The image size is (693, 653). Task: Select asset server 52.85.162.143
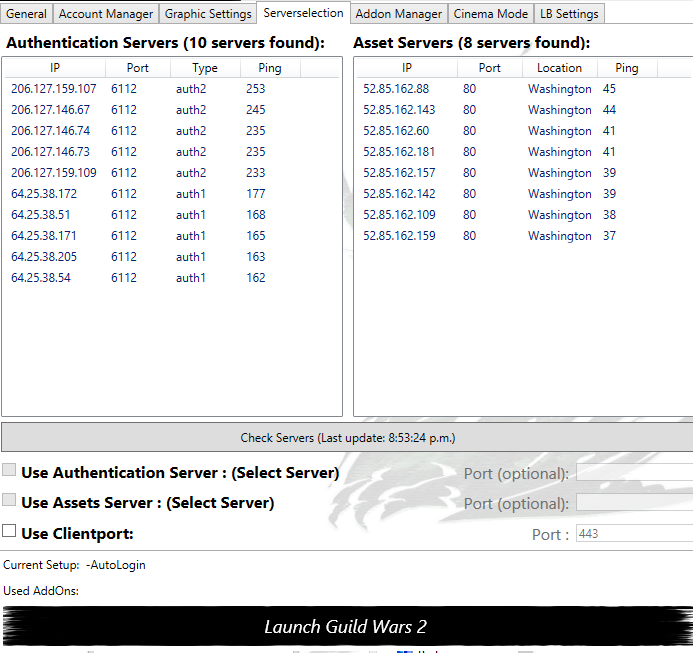point(525,110)
